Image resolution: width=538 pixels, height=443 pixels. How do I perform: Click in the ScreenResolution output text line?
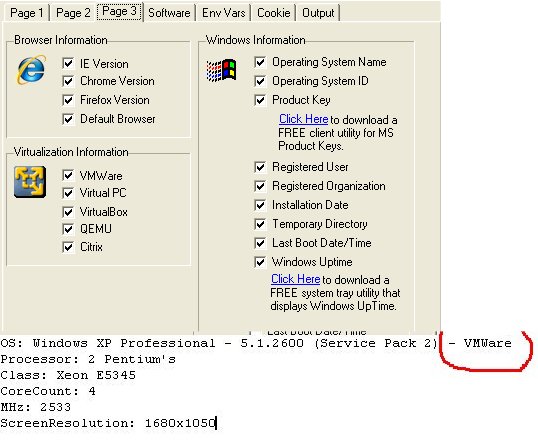(108, 423)
